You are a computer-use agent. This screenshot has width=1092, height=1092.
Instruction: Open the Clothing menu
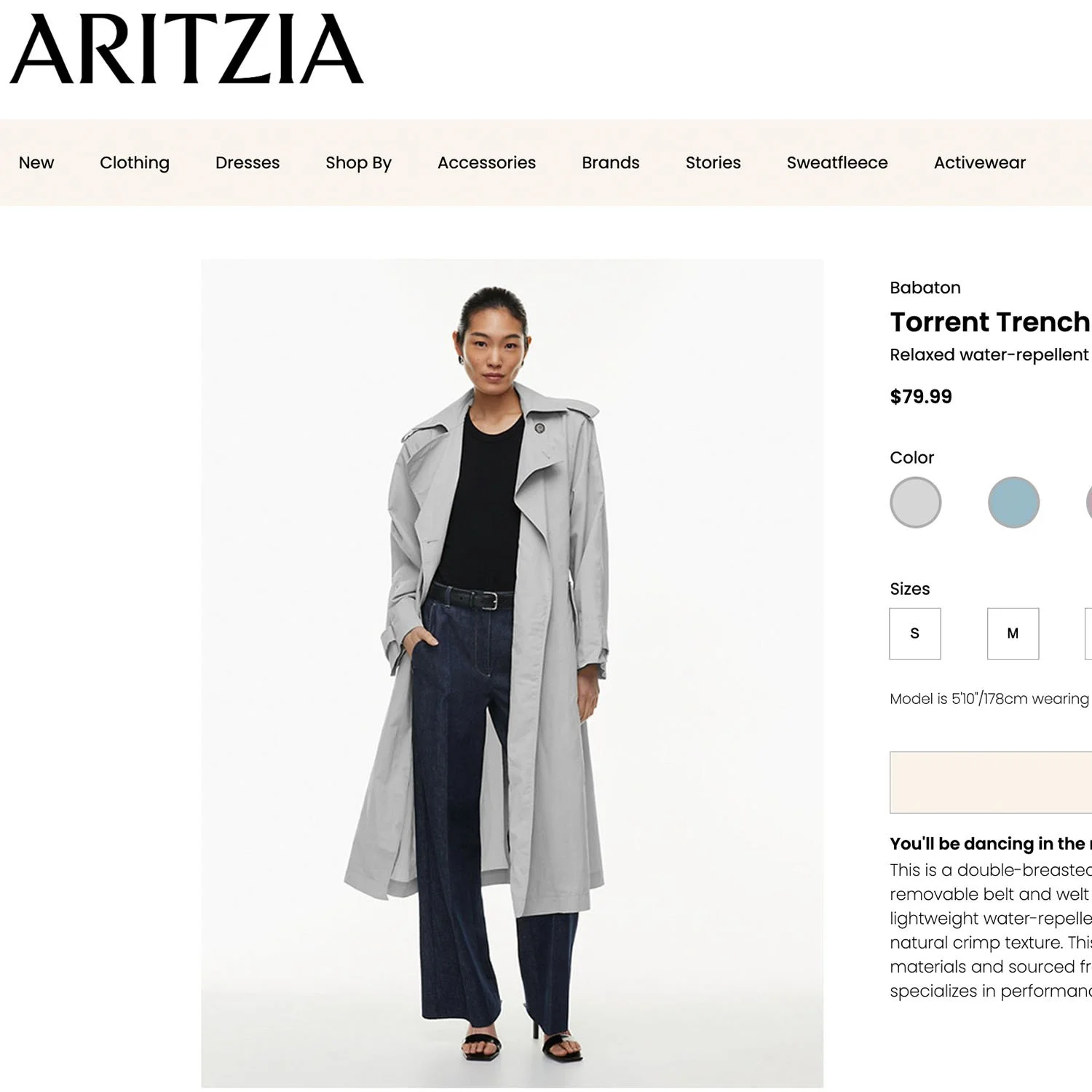click(x=135, y=163)
